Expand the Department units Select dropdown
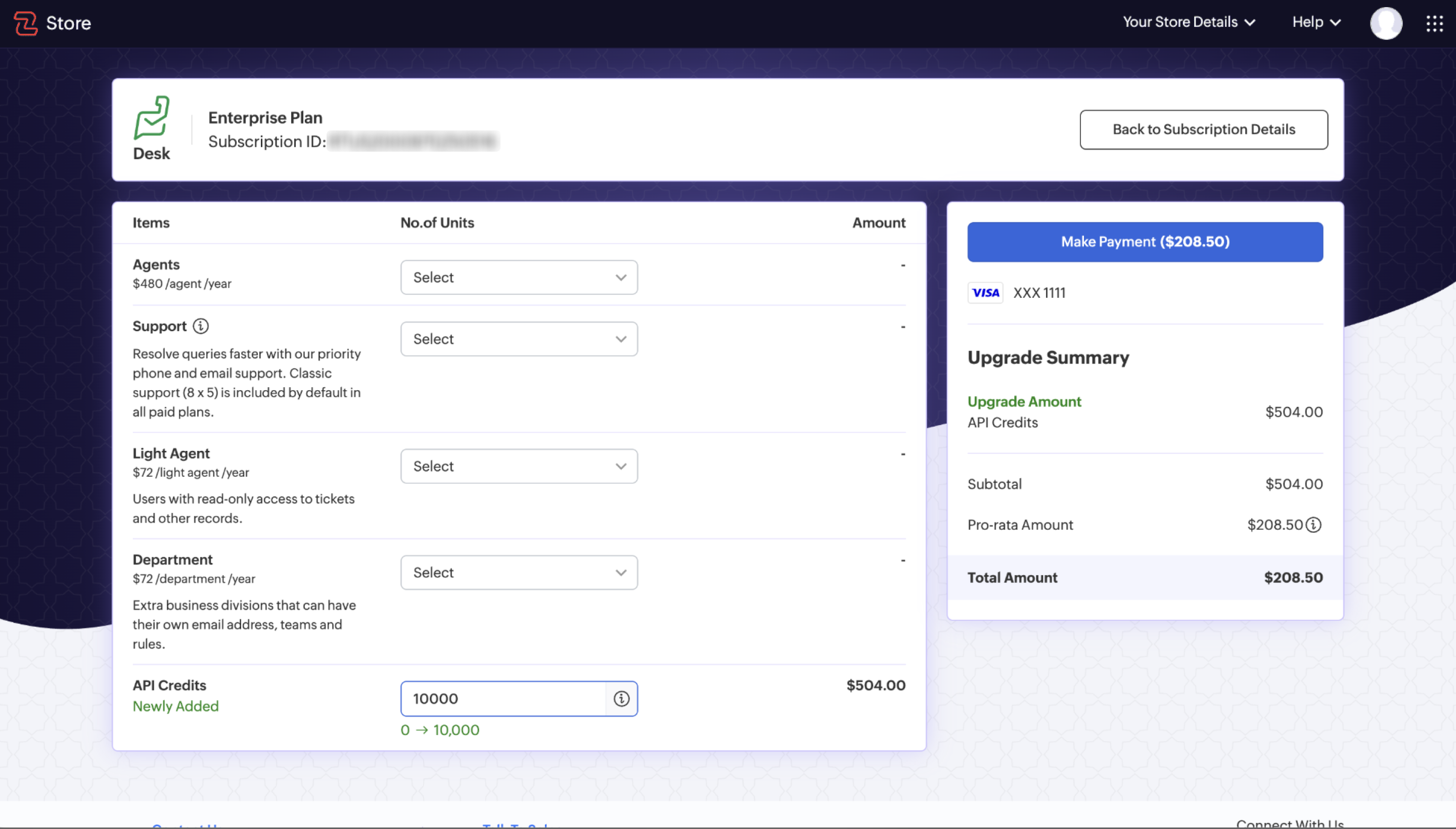 519,572
